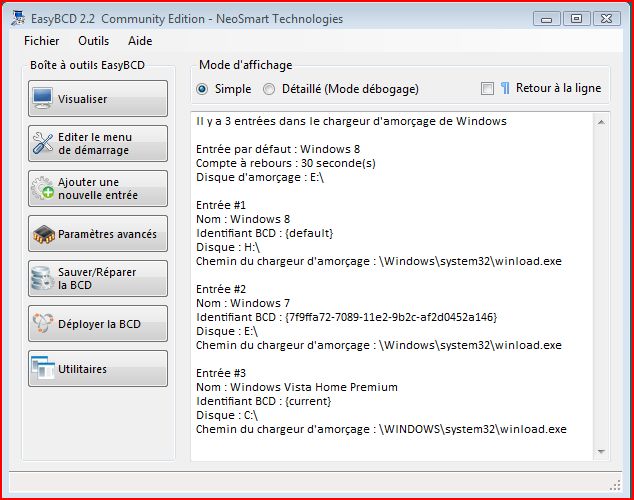
Task: Click the 'Entrée #3' heading
Action: (221, 373)
